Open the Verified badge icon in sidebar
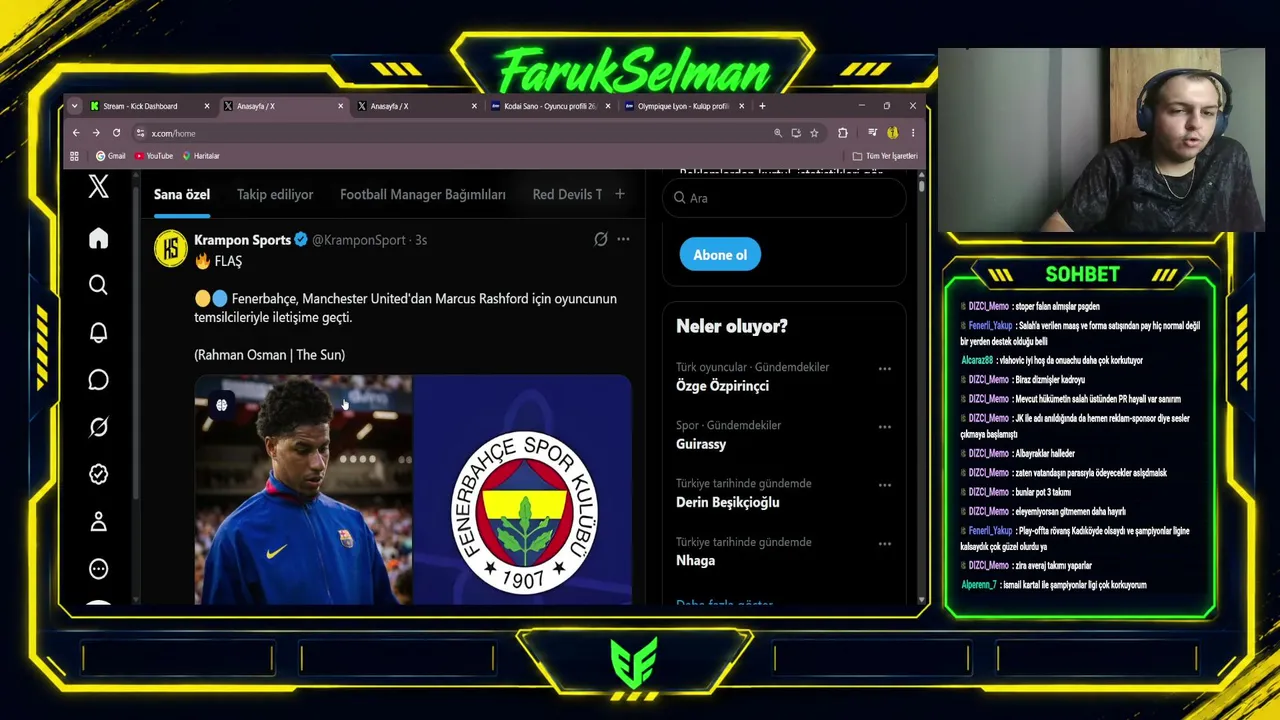The image size is (1280, 720). (98, 474)
